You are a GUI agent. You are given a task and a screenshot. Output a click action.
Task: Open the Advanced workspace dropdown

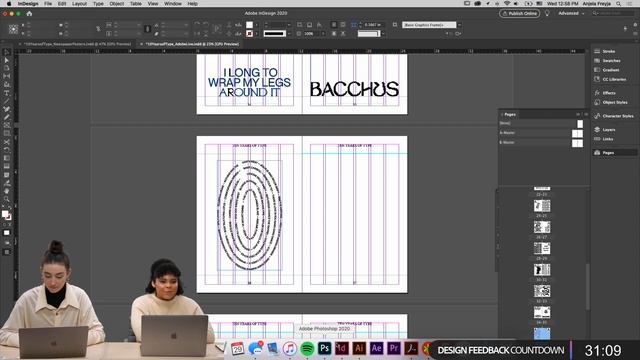[571, 13]
